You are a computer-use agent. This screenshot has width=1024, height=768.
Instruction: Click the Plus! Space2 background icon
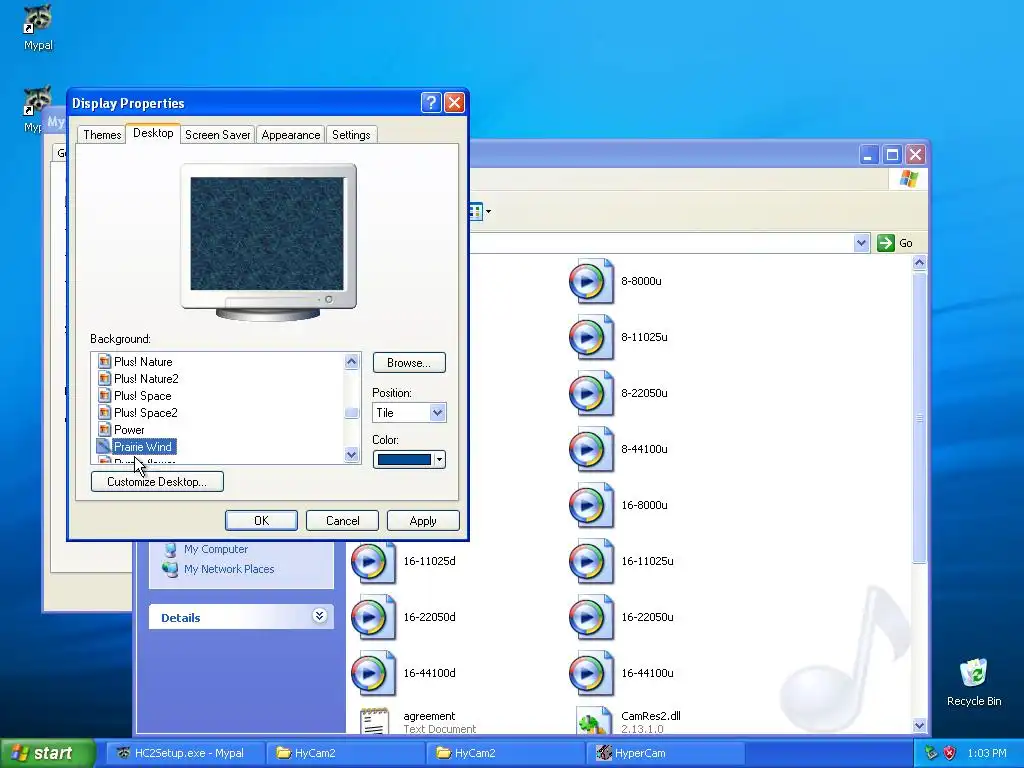pos(104,412)
